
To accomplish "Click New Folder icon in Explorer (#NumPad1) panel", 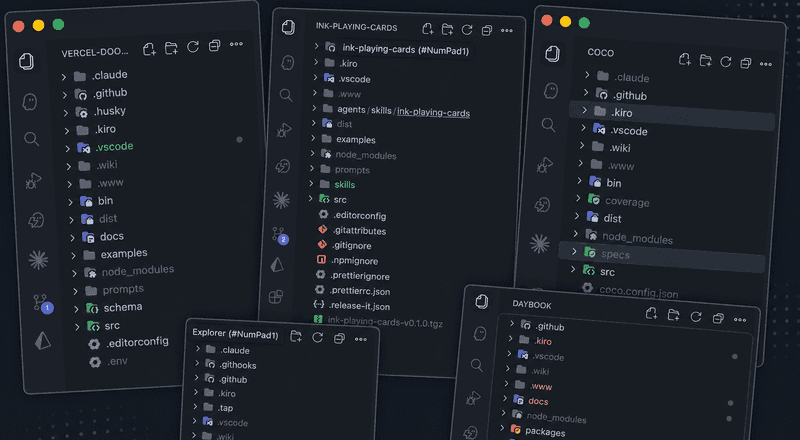I will (x=296, y=336).
